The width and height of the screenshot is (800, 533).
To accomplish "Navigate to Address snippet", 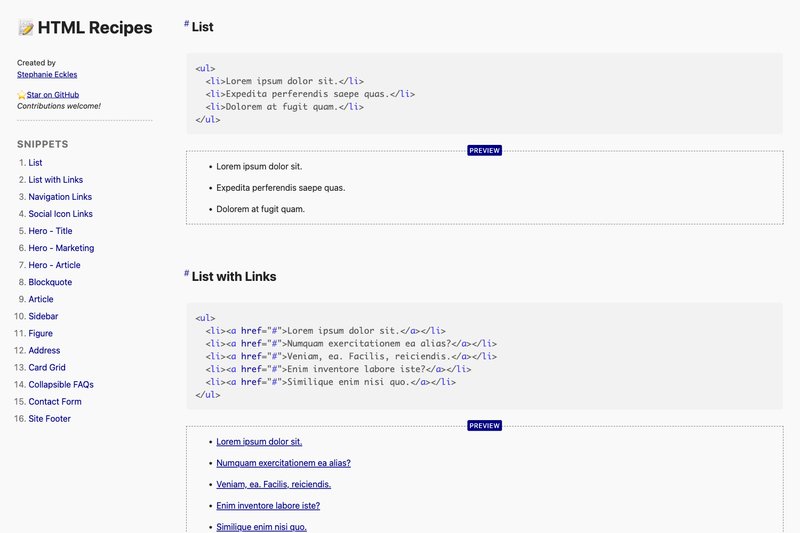I will [x=44, y=350].
